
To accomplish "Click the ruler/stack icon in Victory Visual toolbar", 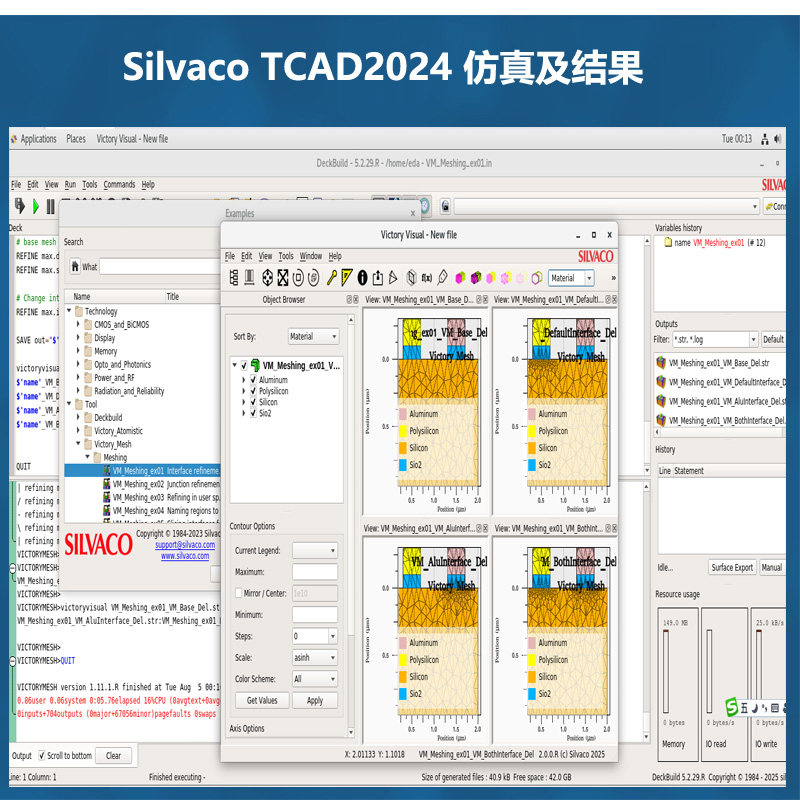I will [x=249, y=278].
